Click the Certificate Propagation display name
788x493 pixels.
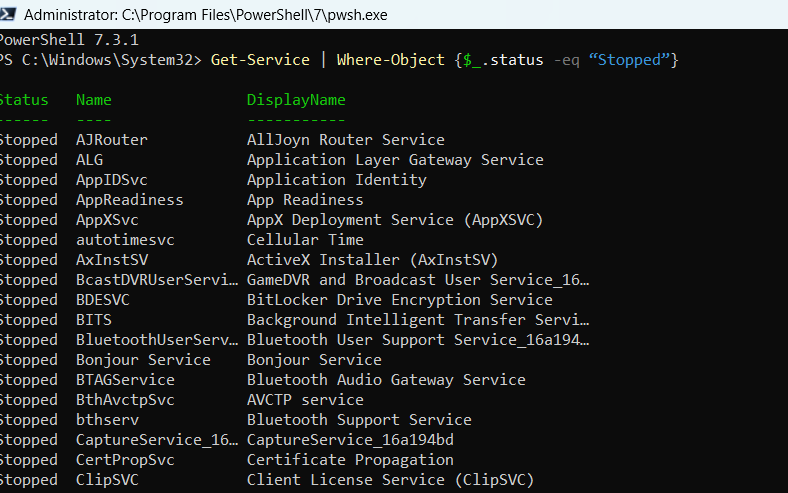tap(350, 460)
